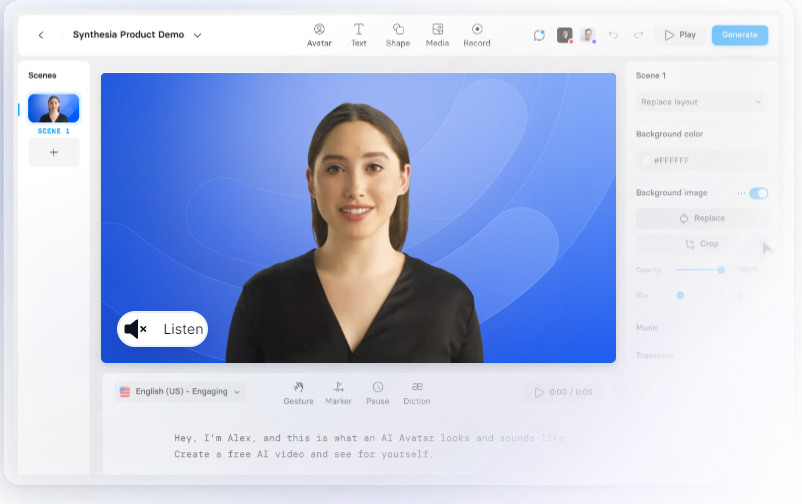Add a Marker to the script
Viewport: 802px width, 504px height.
(338, 393)
